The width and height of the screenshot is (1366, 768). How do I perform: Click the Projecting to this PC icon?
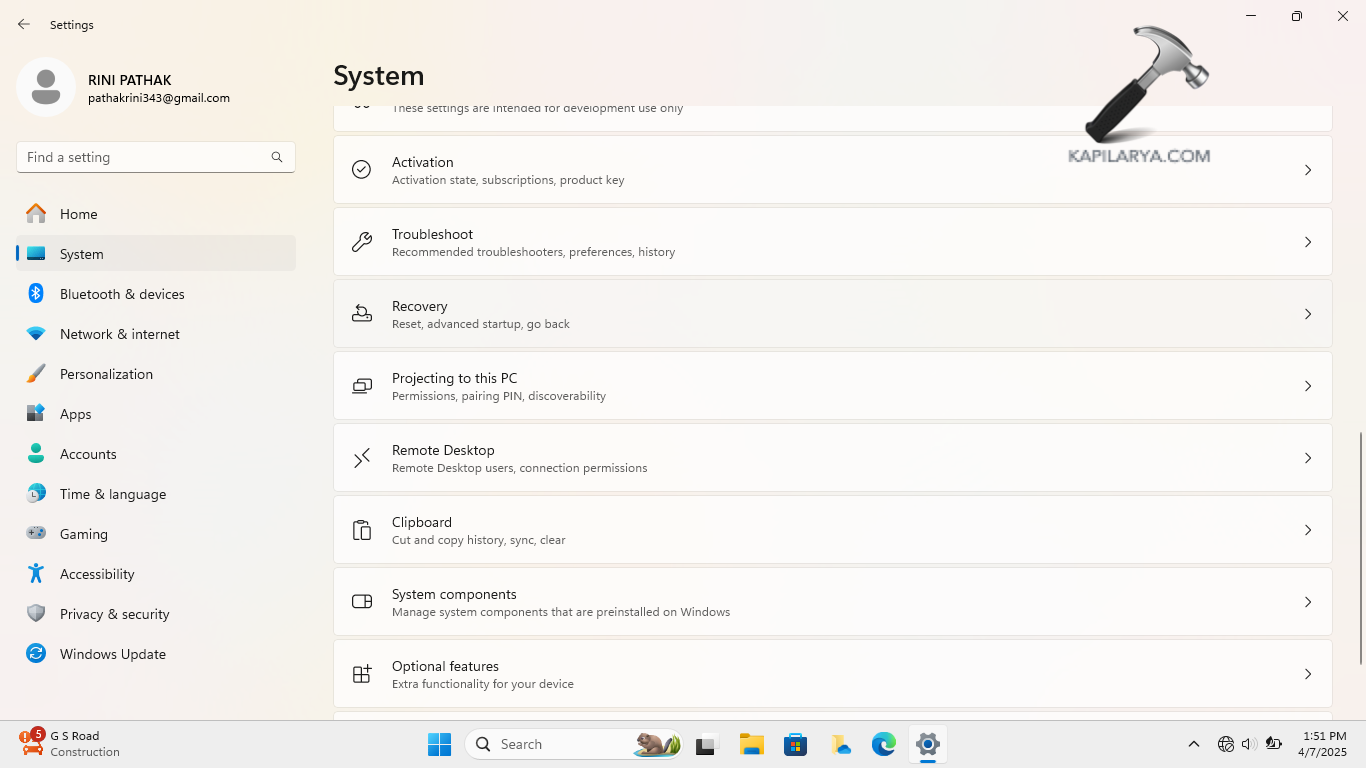pos(362,386)
